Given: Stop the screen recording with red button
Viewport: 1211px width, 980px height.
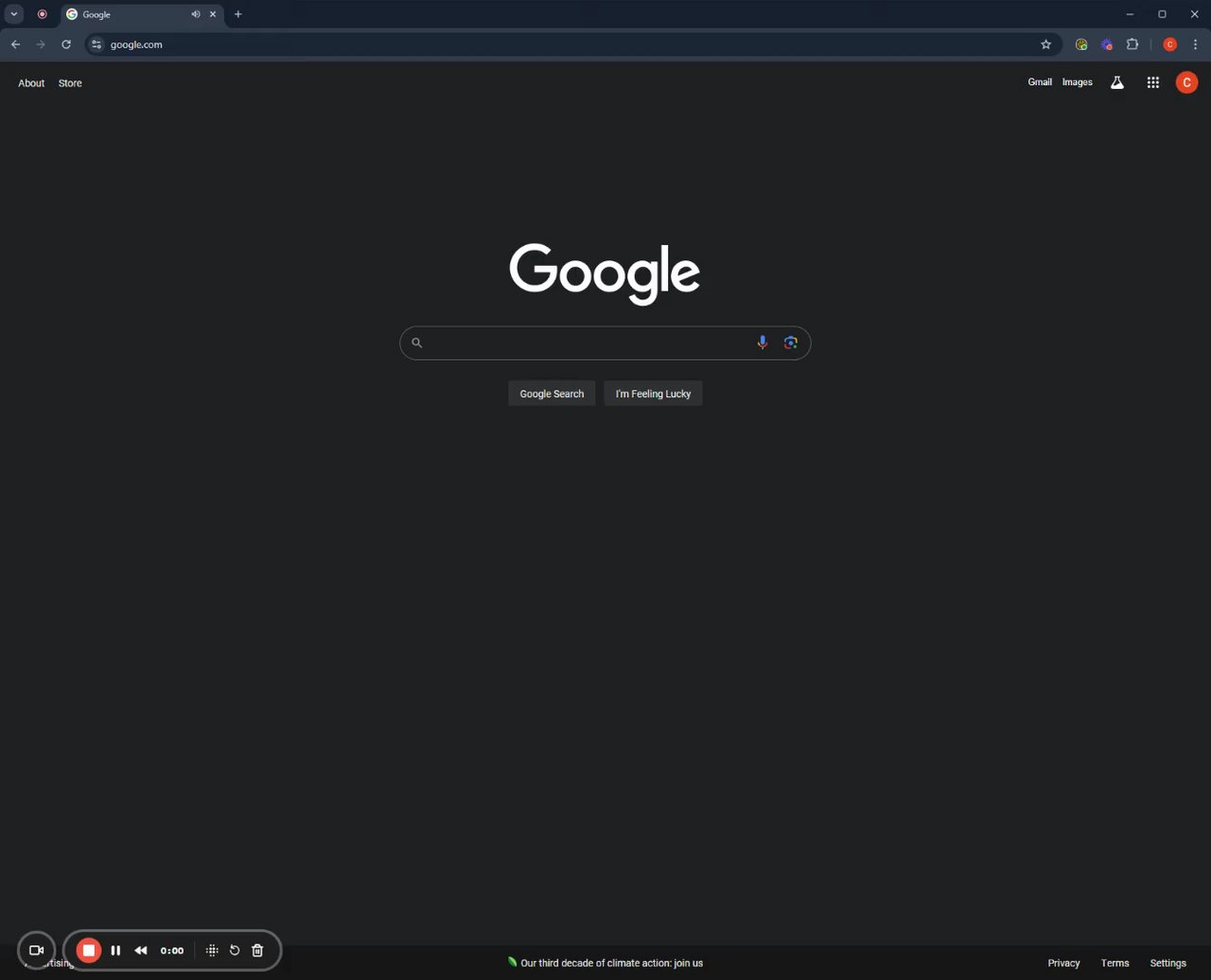Looking at the screenshot, I should tap(89, 951).
